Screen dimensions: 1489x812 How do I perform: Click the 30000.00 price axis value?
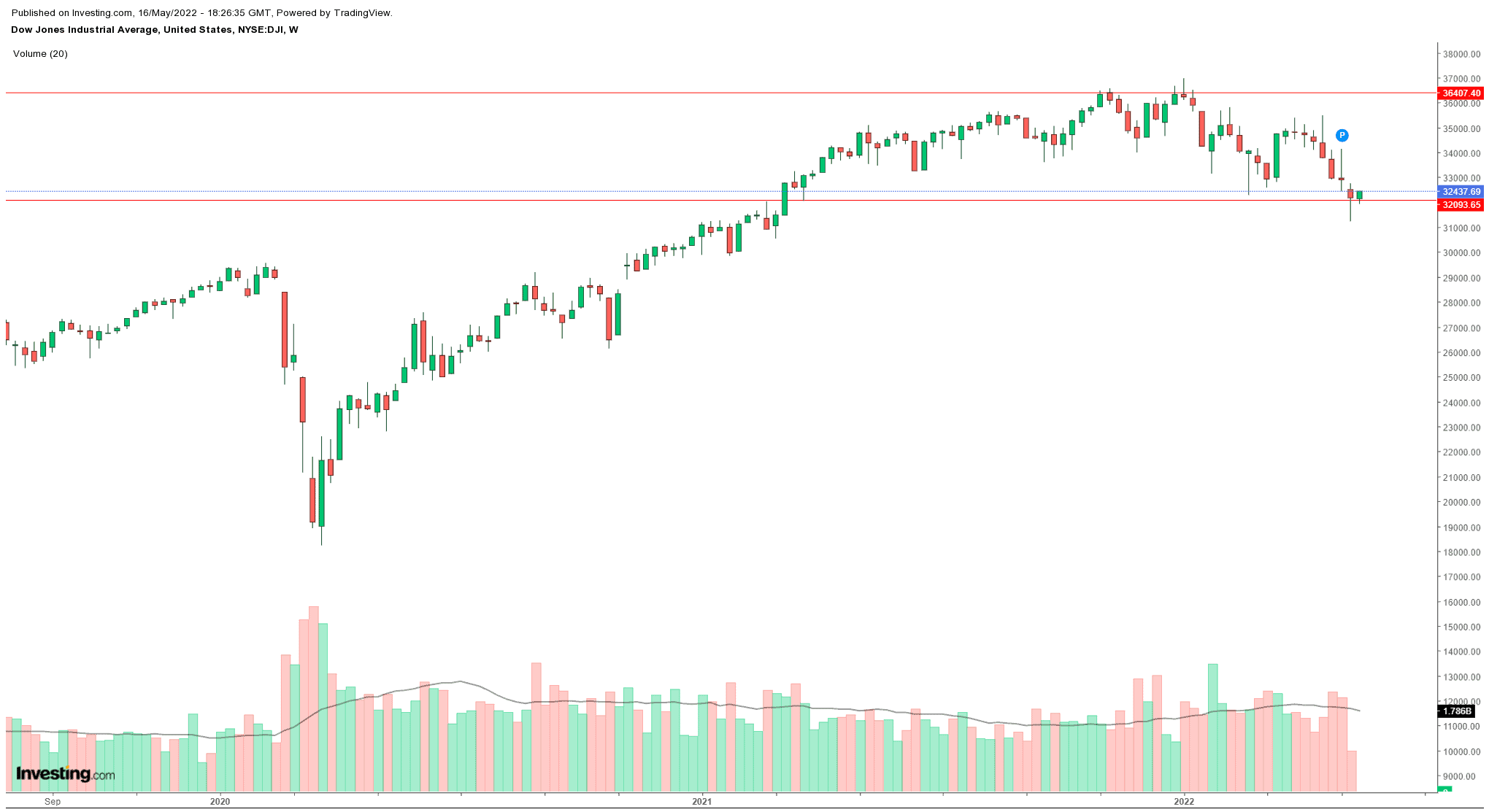coord(1462,253)
